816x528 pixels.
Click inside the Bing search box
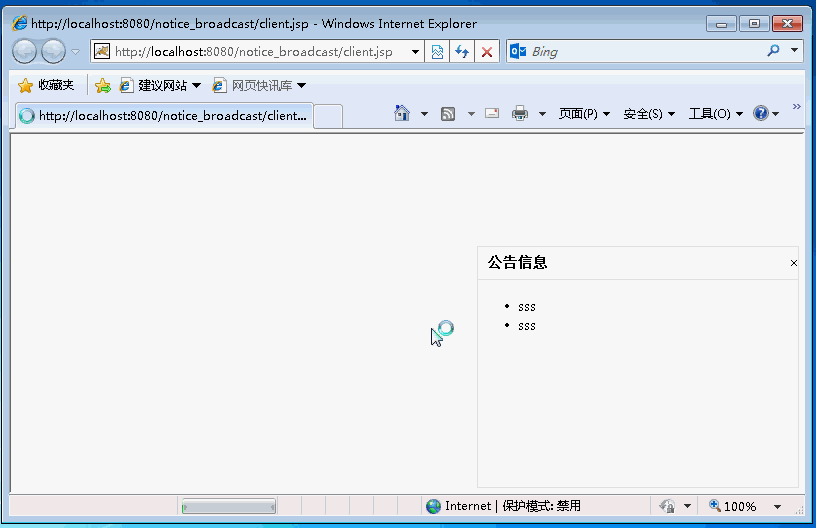tap(645, 51)
